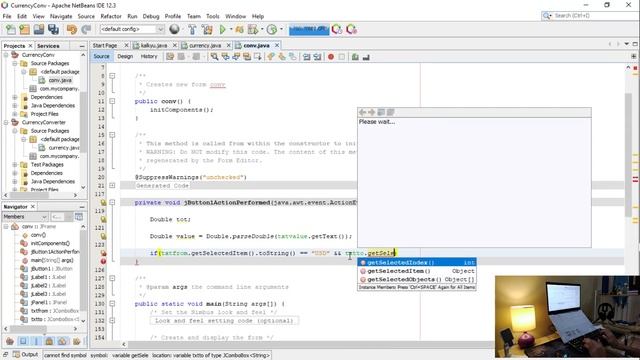Expand Test Packages in the Projects tree
The image size is (640, 360).
pos(15,164)
